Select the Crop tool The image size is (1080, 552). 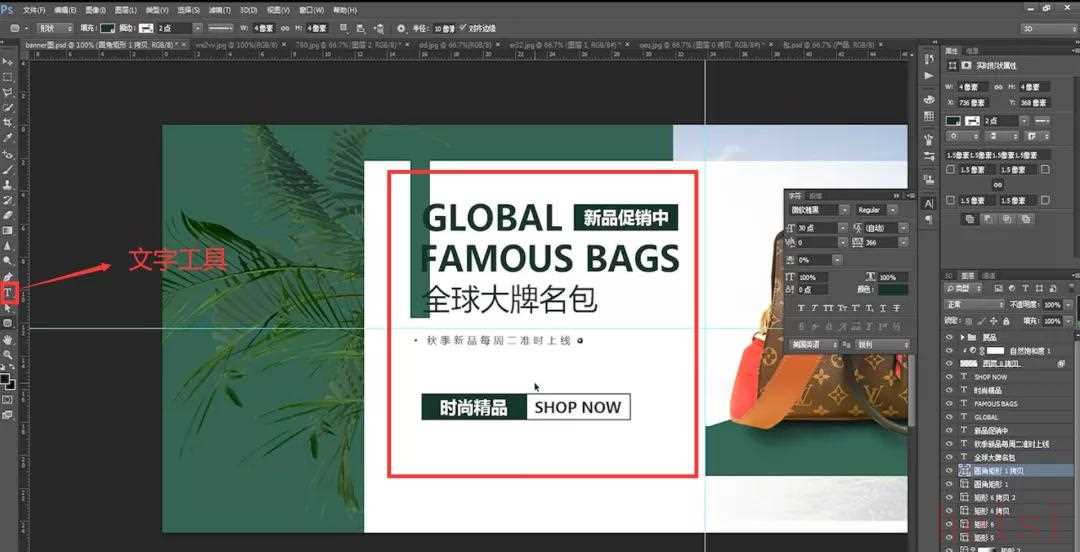[x=8, y=122]
